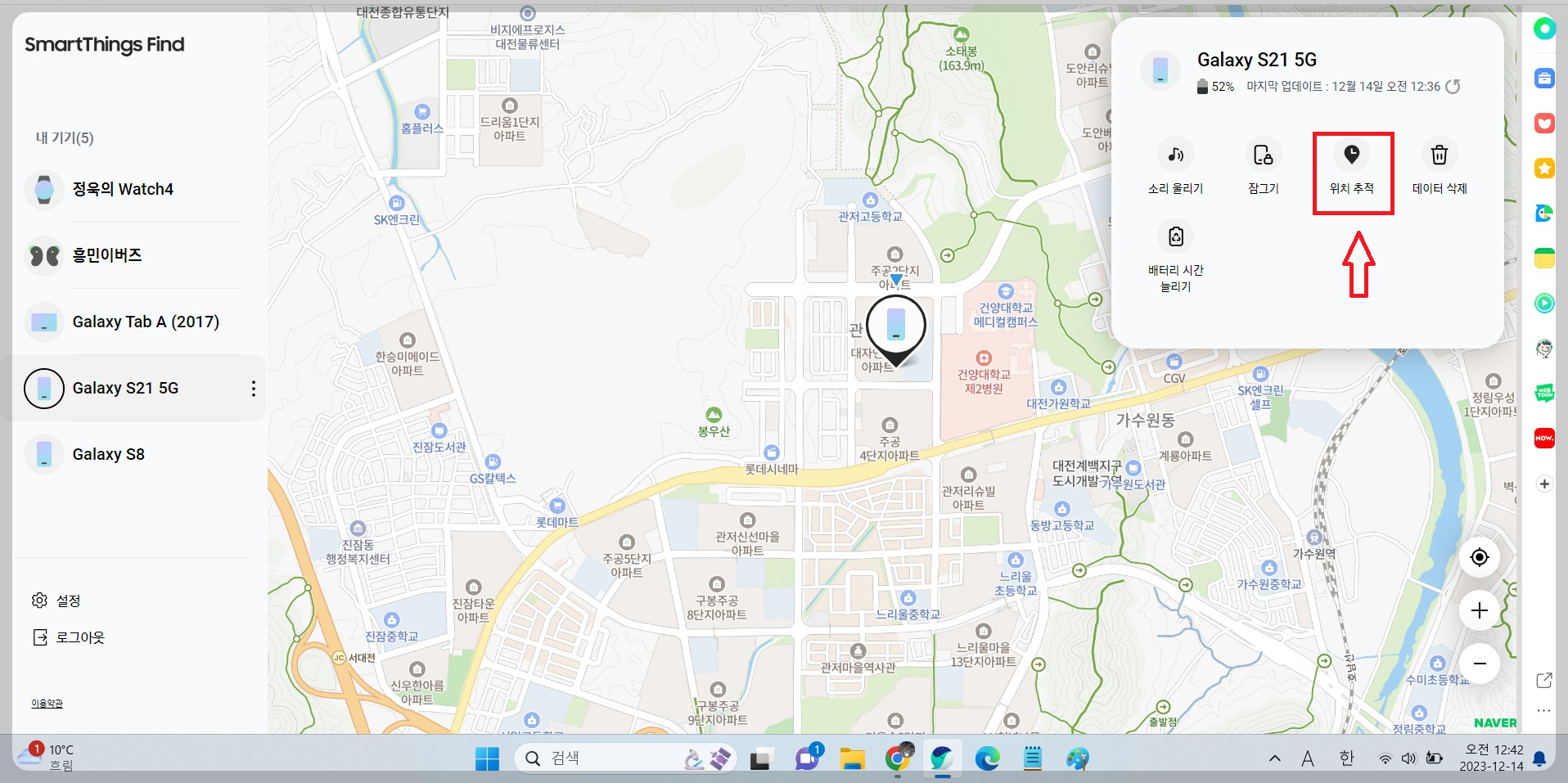Open Task View on the taskbar
Viewport: 1568px width, 783px height.
coord(761,759)
